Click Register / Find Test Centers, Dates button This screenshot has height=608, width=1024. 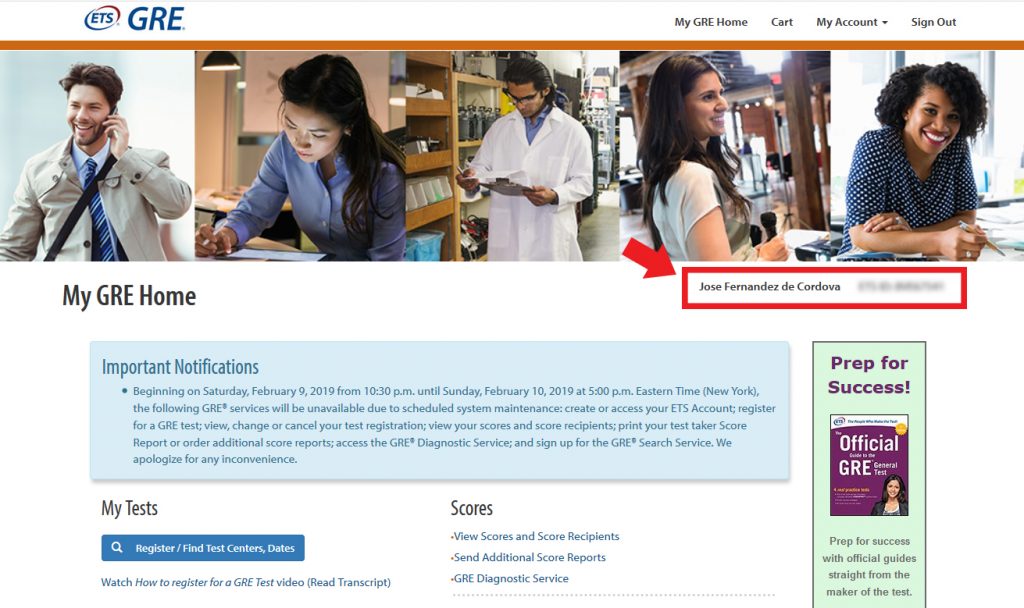pyautogui.click(x=203, y=548)
